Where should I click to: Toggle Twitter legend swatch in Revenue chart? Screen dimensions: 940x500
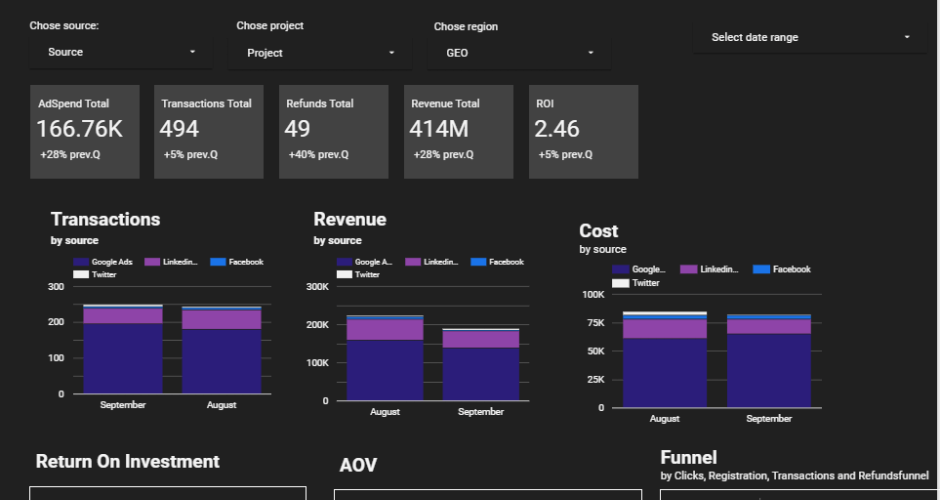[x=345, y=274]
